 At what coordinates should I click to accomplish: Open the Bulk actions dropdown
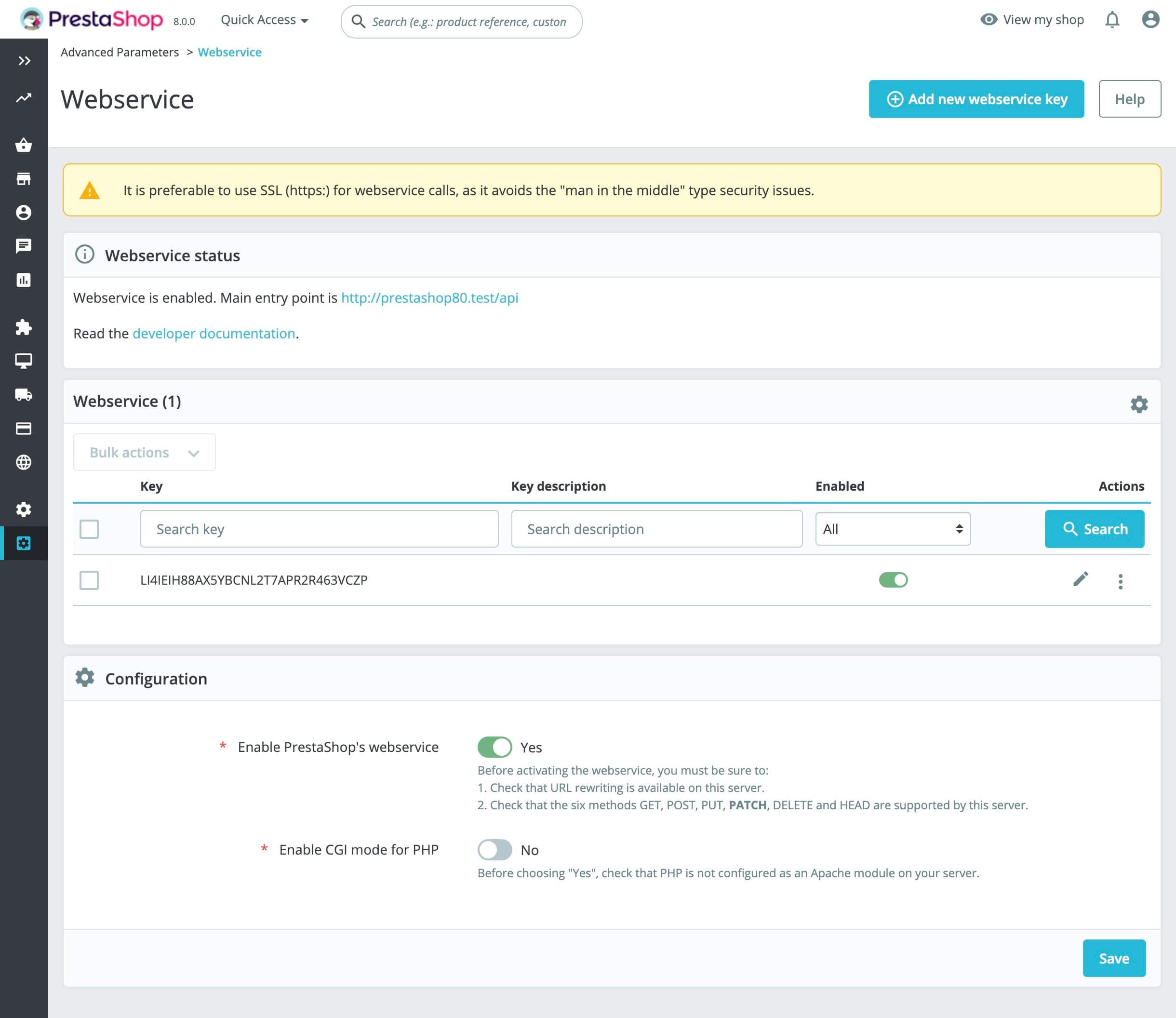point(144,452)
